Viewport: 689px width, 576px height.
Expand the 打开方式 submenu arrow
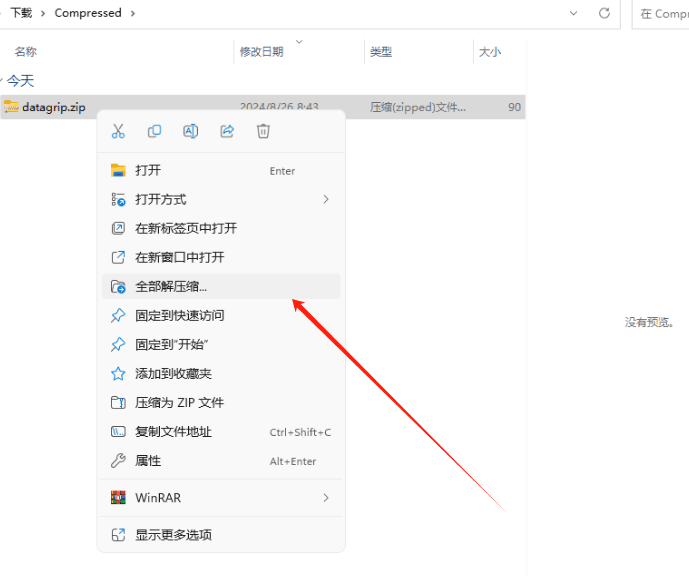tap(326, 199)
